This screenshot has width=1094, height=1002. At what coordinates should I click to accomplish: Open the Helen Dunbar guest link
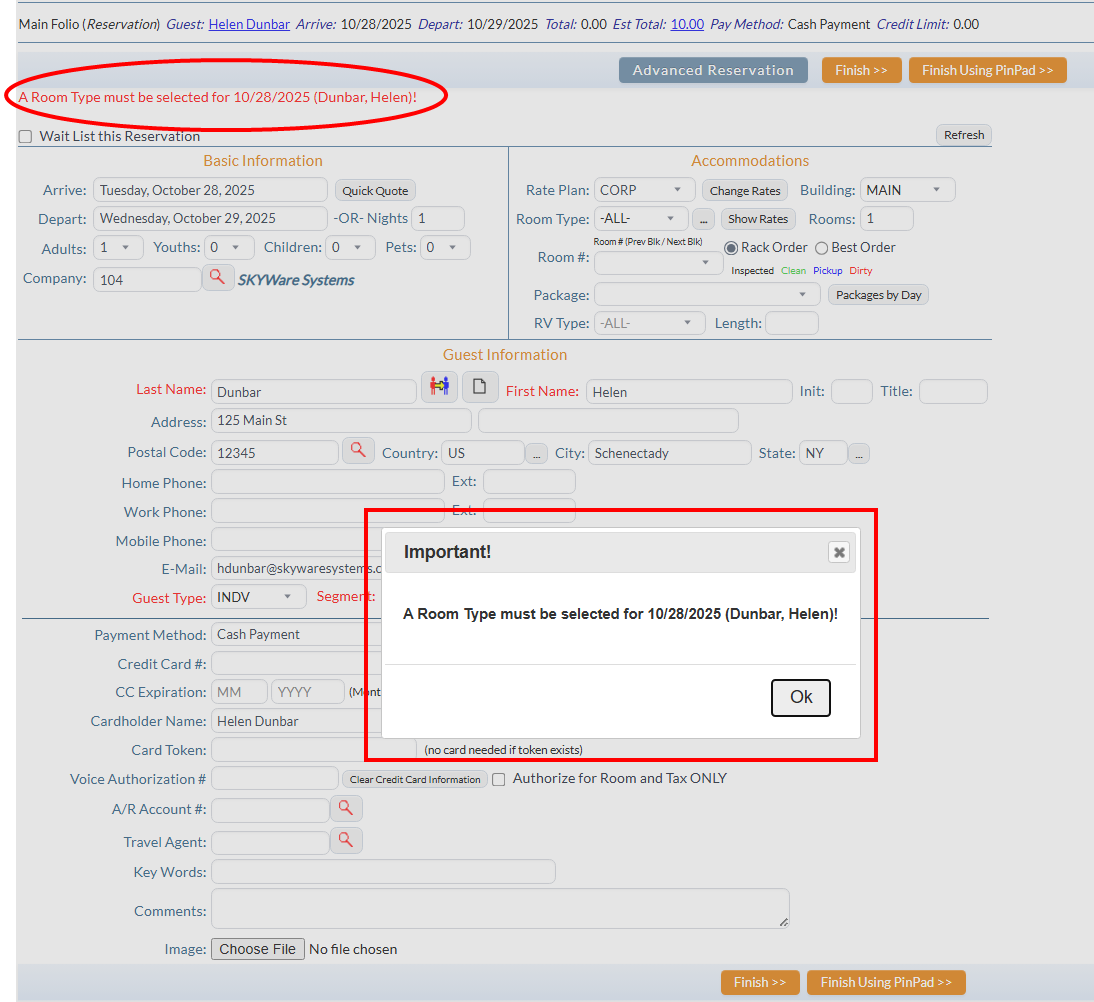point(249,24)
